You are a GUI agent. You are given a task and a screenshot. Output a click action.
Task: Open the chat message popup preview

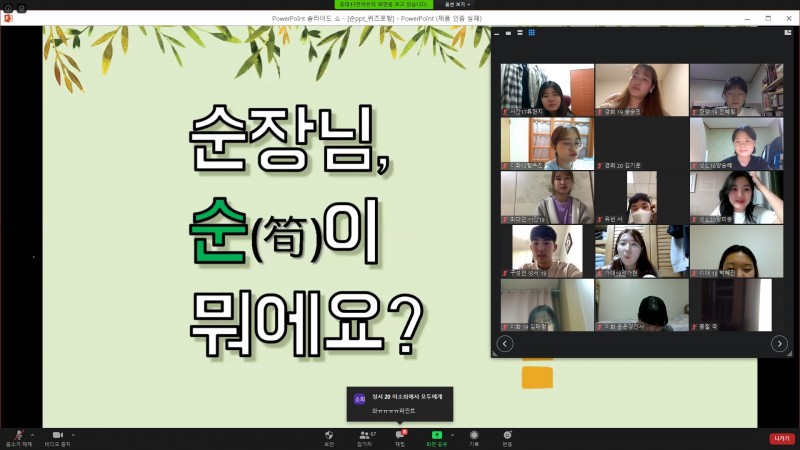click(400, 404)
